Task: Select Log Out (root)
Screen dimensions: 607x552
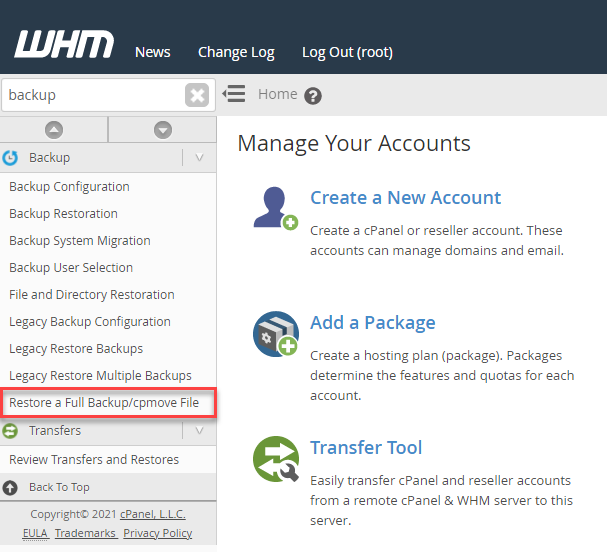Action: 347,52
